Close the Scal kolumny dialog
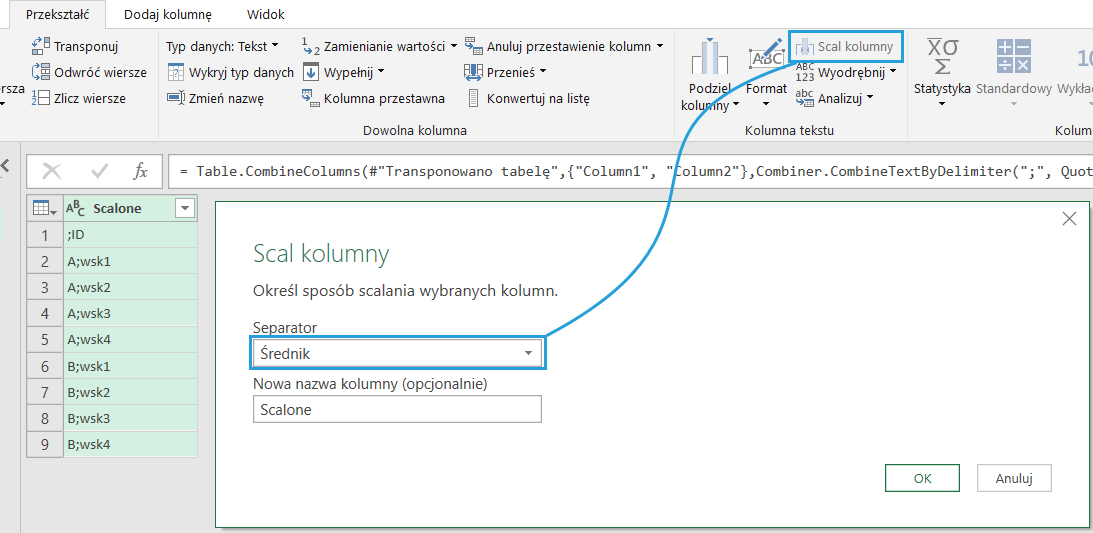This screenshot has height=533, width=1093. [1068, 218]
